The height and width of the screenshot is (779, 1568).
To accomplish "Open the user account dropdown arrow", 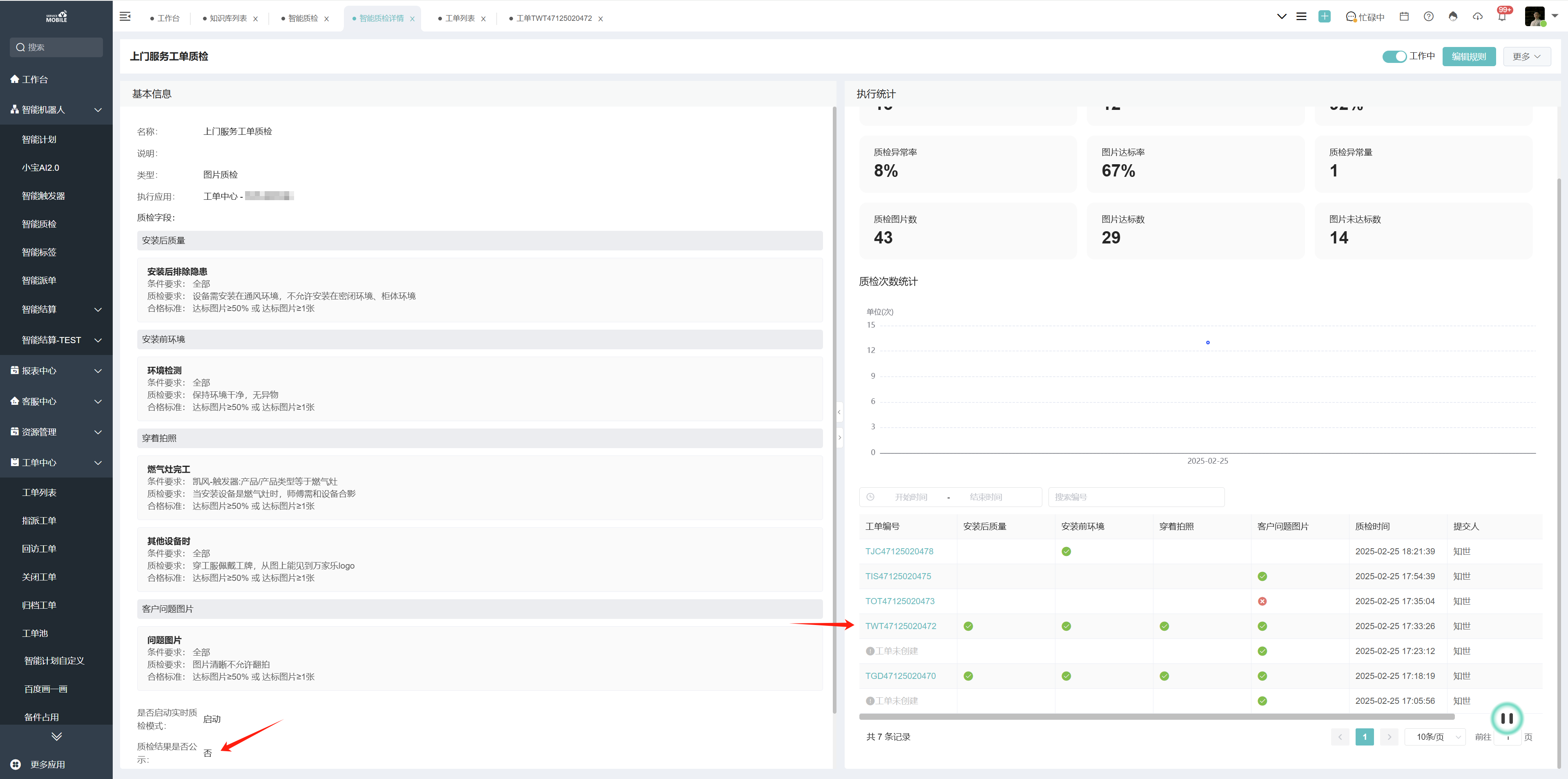I will [x=1554, y=16].
